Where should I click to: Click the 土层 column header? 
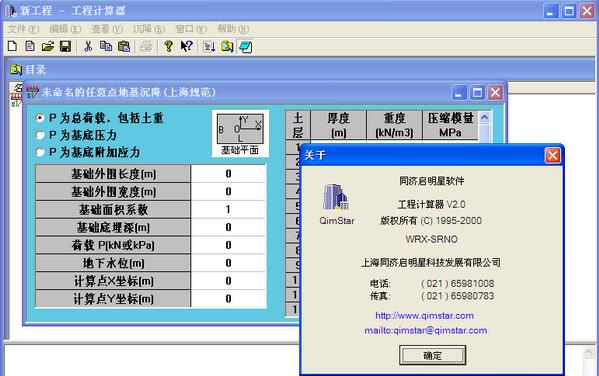[298, 125]
